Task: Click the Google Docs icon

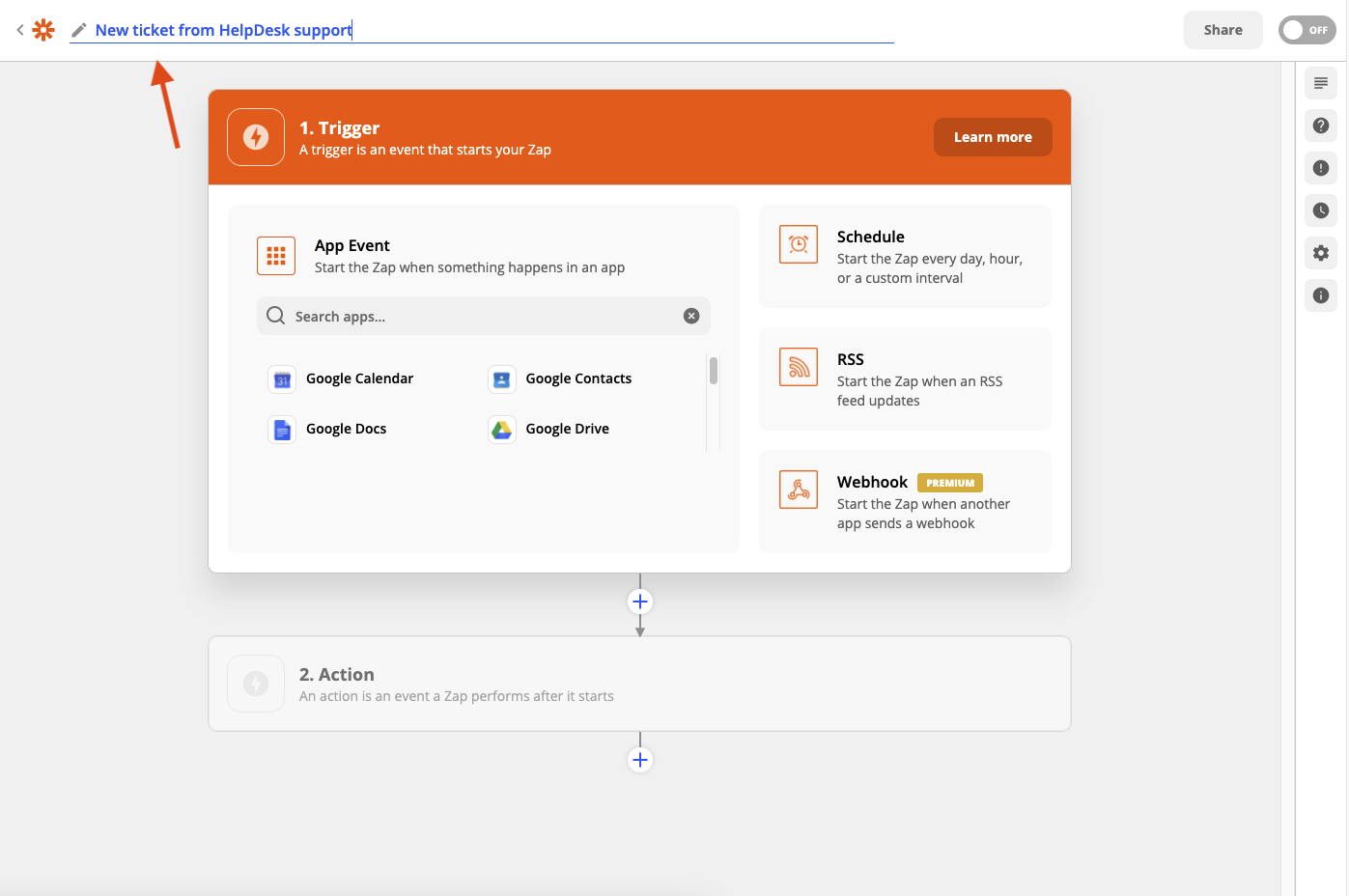Action: pyautogui.click(x=282, y=430)
